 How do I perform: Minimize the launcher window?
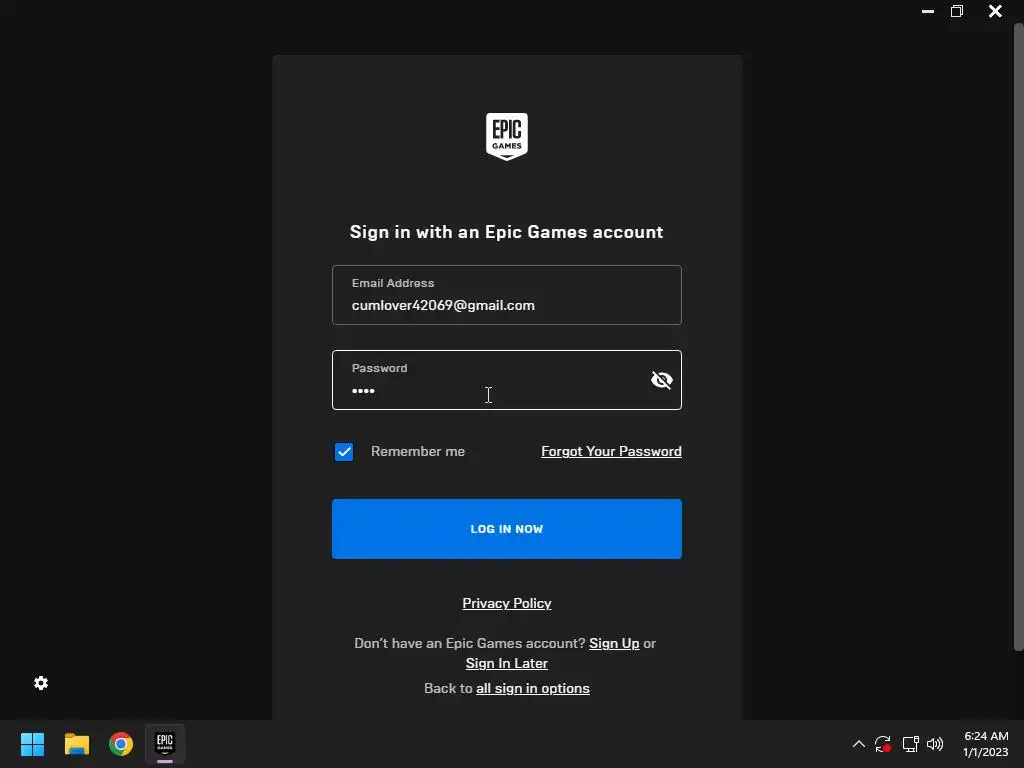pos(927,11)
